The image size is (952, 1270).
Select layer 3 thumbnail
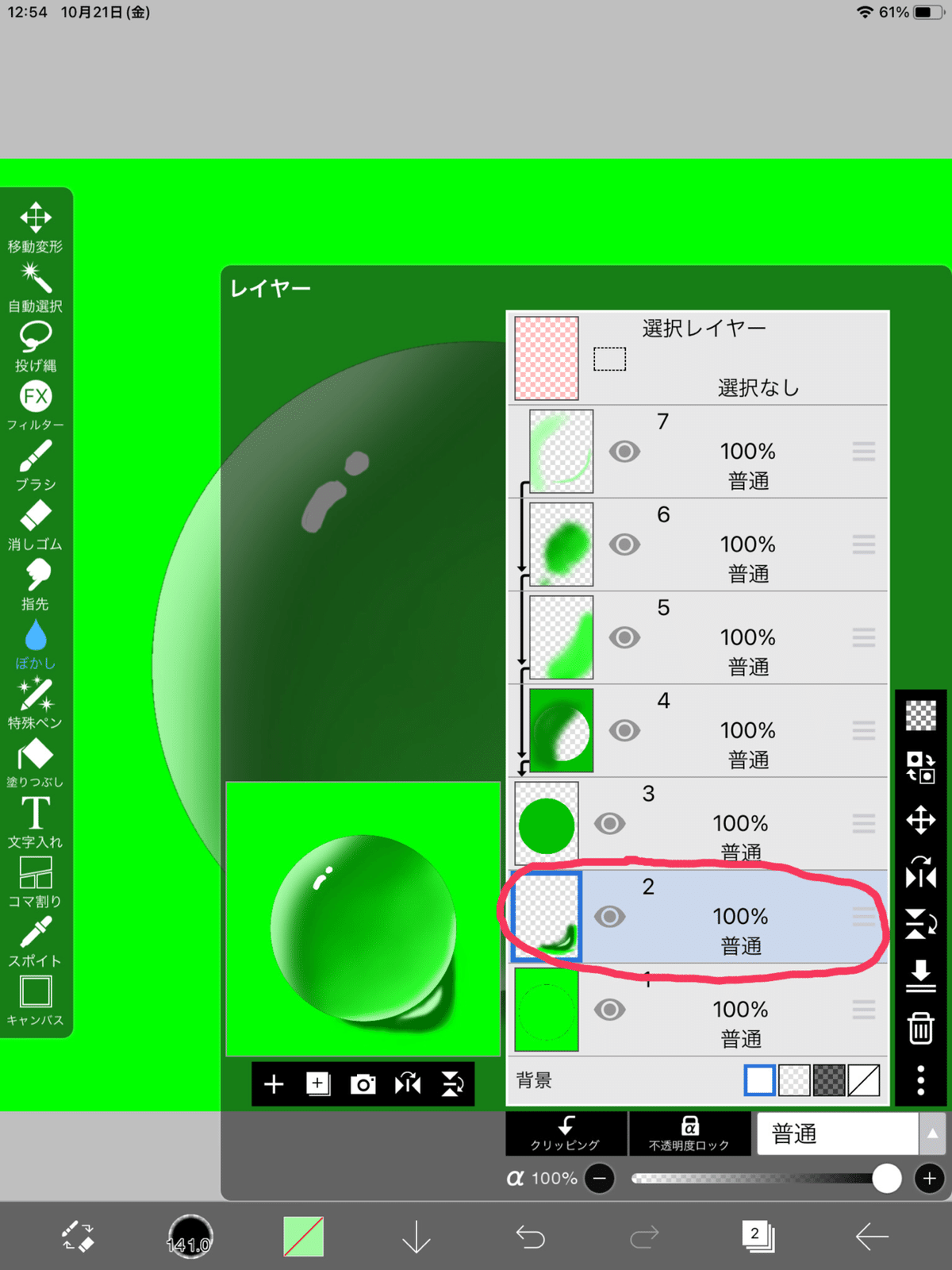(547, 823)
